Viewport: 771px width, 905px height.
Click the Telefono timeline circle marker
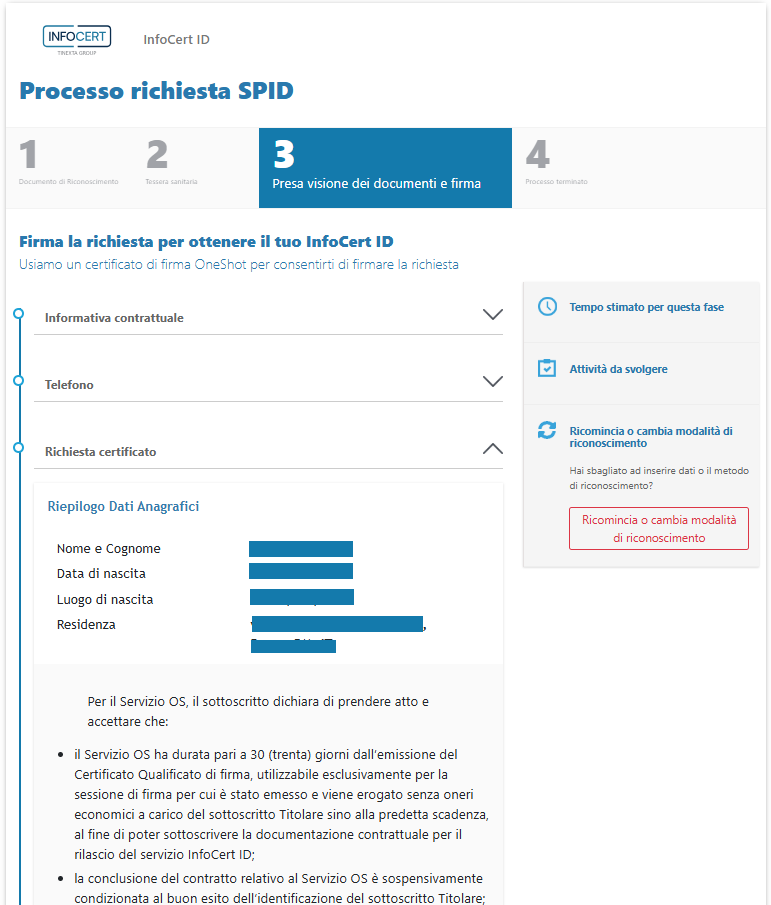coord(18,381)
